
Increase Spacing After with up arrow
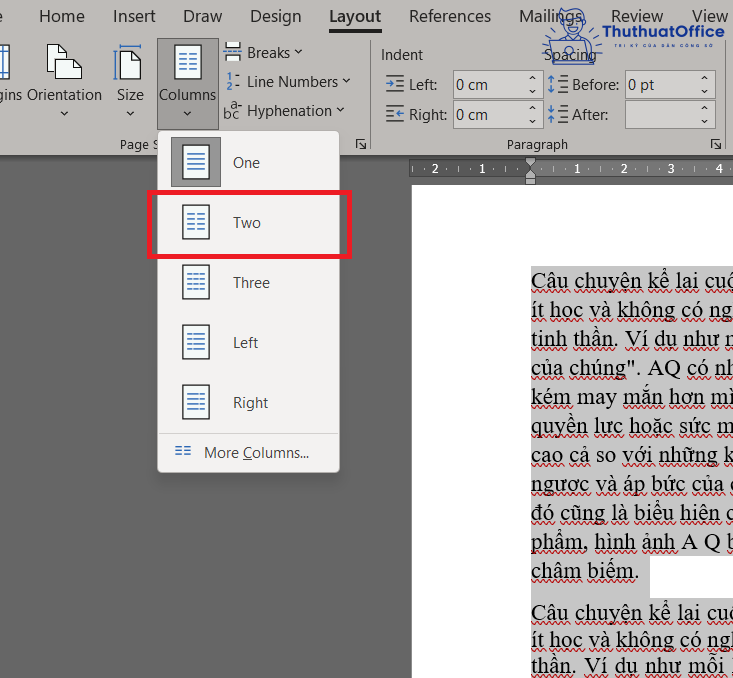coord(704,108)
